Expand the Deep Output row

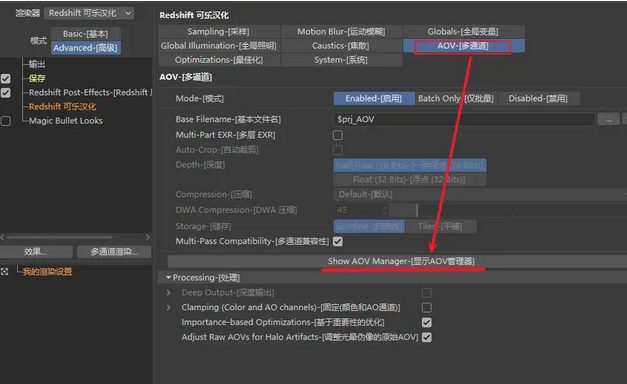pos(169,293)
